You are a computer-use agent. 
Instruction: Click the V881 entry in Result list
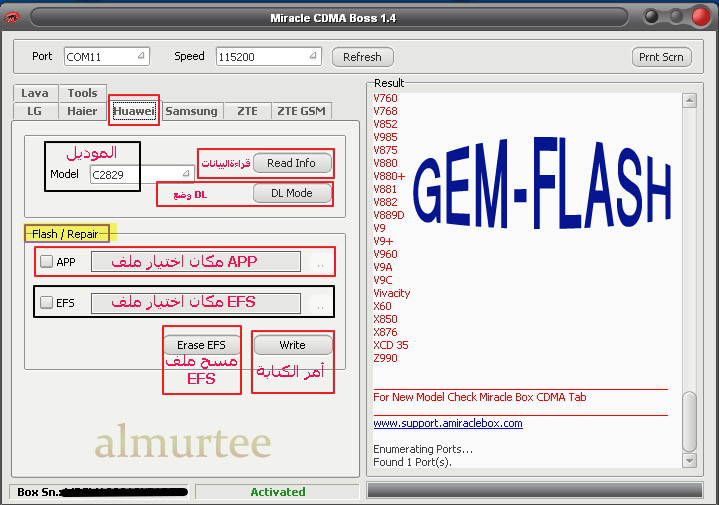click(x=385, y=189)
